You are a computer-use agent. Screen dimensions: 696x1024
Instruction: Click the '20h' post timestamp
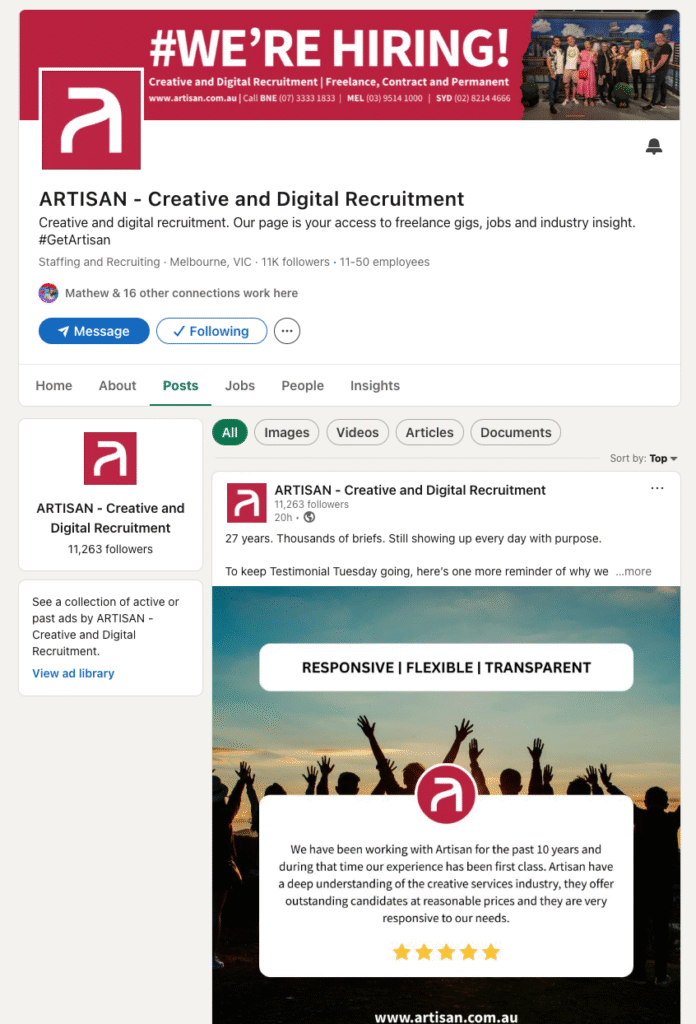point(283,517)
